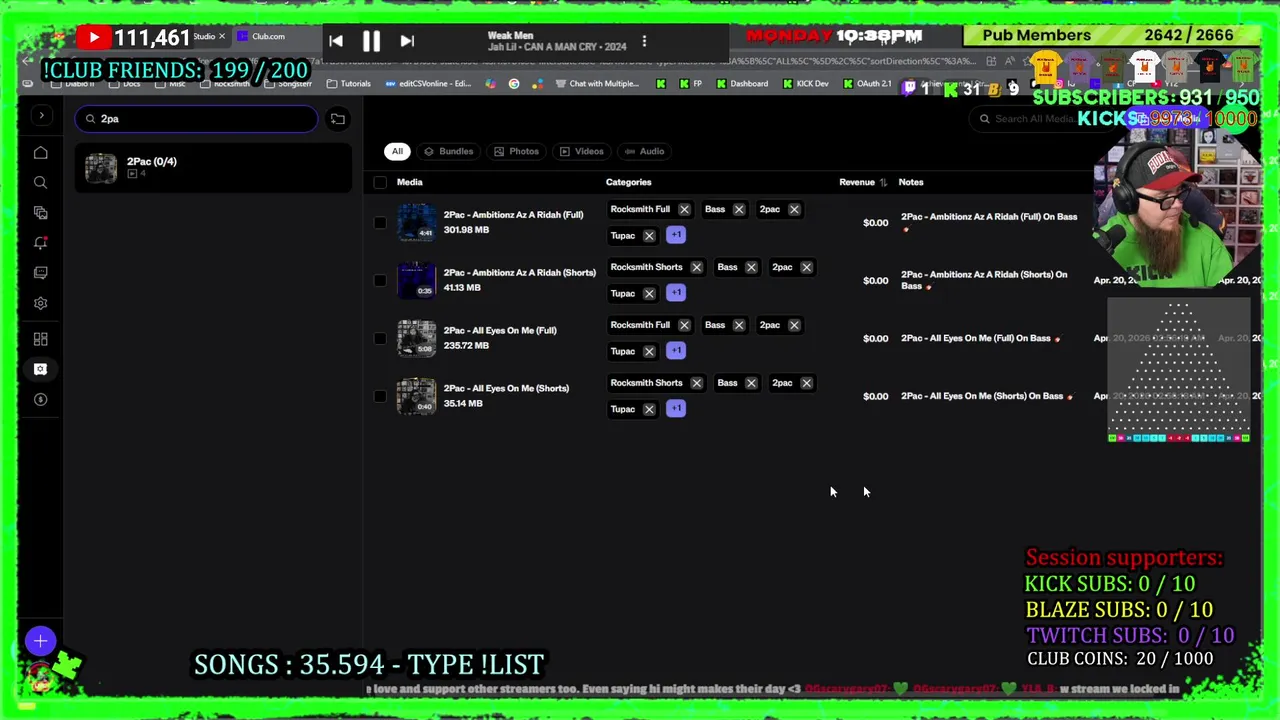
Task: Remove Tupac tag from All Eyes On Me (Shorts)
Action: (649, 409)
